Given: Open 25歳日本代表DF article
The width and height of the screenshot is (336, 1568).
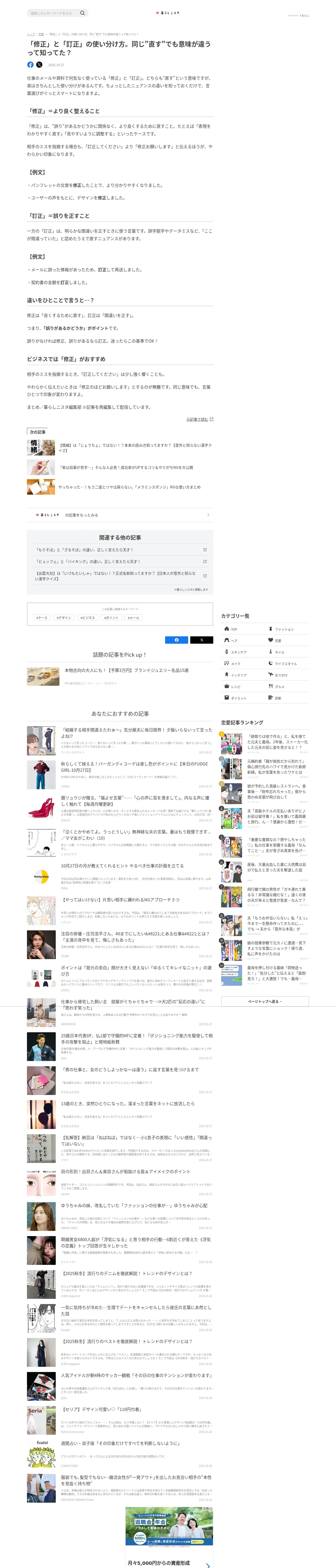Looking at the screenshot, I should pyautogui.click(x=137, y=1039).
